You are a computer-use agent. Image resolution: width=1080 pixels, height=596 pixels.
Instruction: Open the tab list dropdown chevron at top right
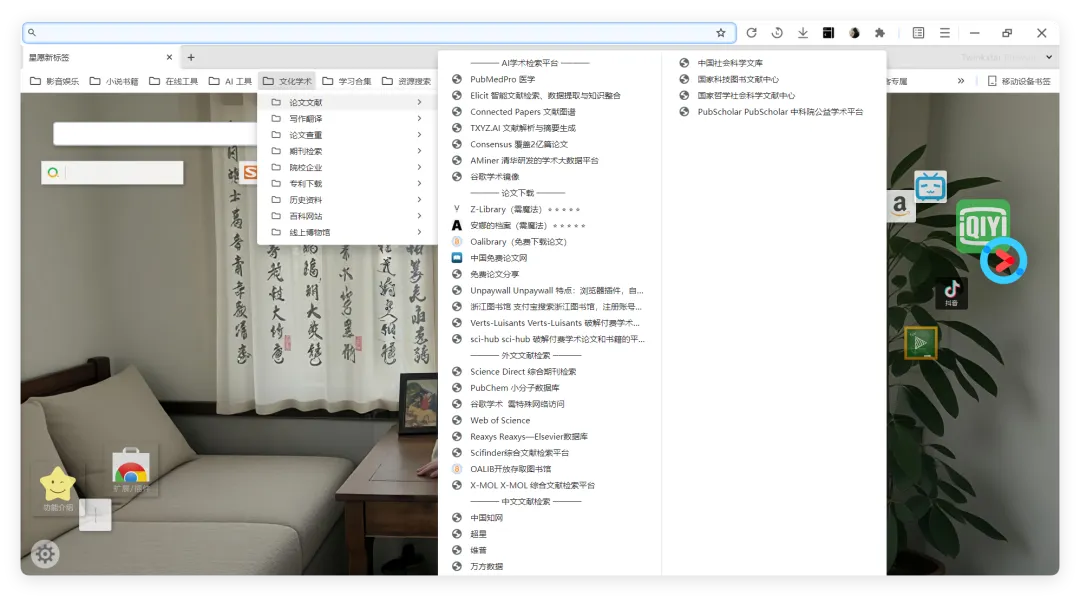[1048, 57]
